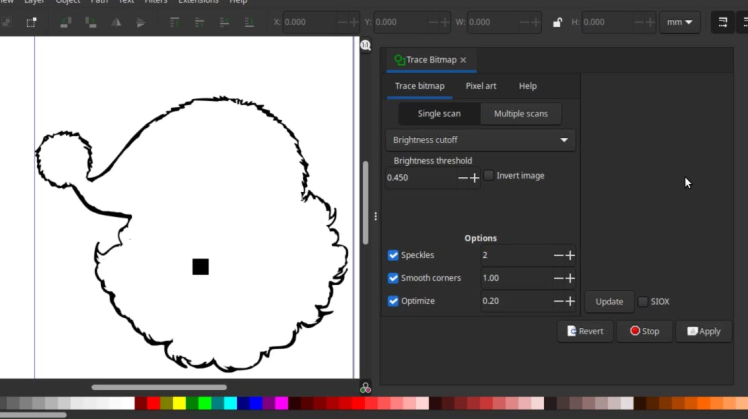Close the Trace Bitmap panel tab
This screenshot has width=748, height=419.
[463, 60]
